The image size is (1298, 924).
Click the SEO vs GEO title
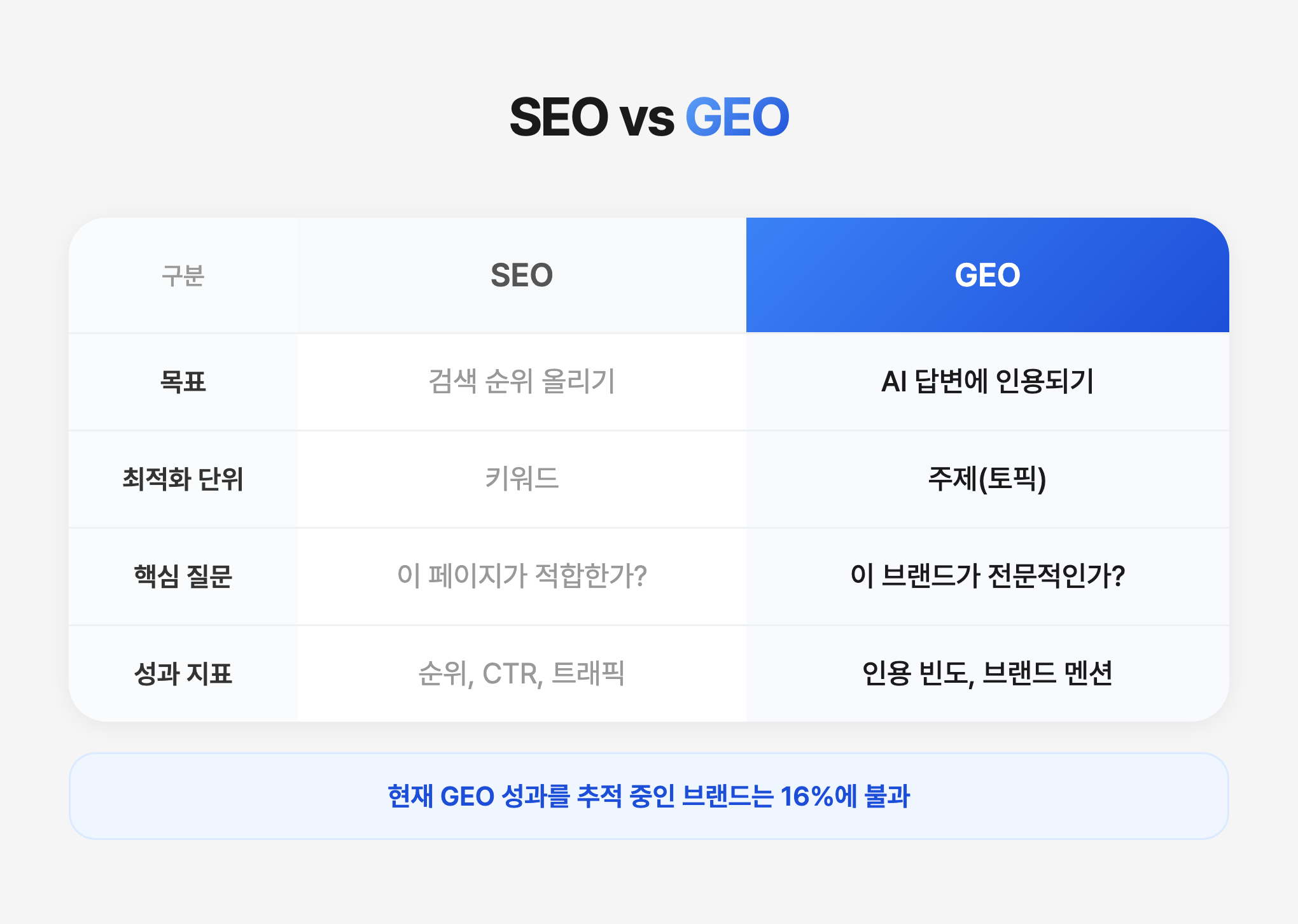(x=649, y=117)
